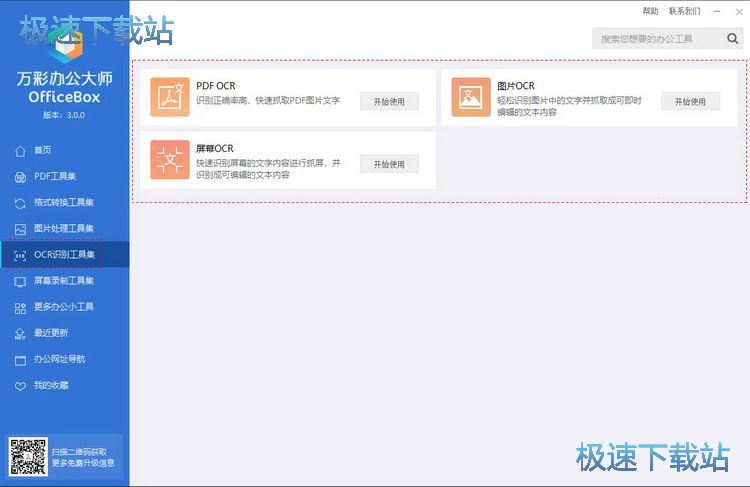This screenshot has height=487, width=750.
Task: Open 我的收藏 menu item
Action: (x=65, y=385)
